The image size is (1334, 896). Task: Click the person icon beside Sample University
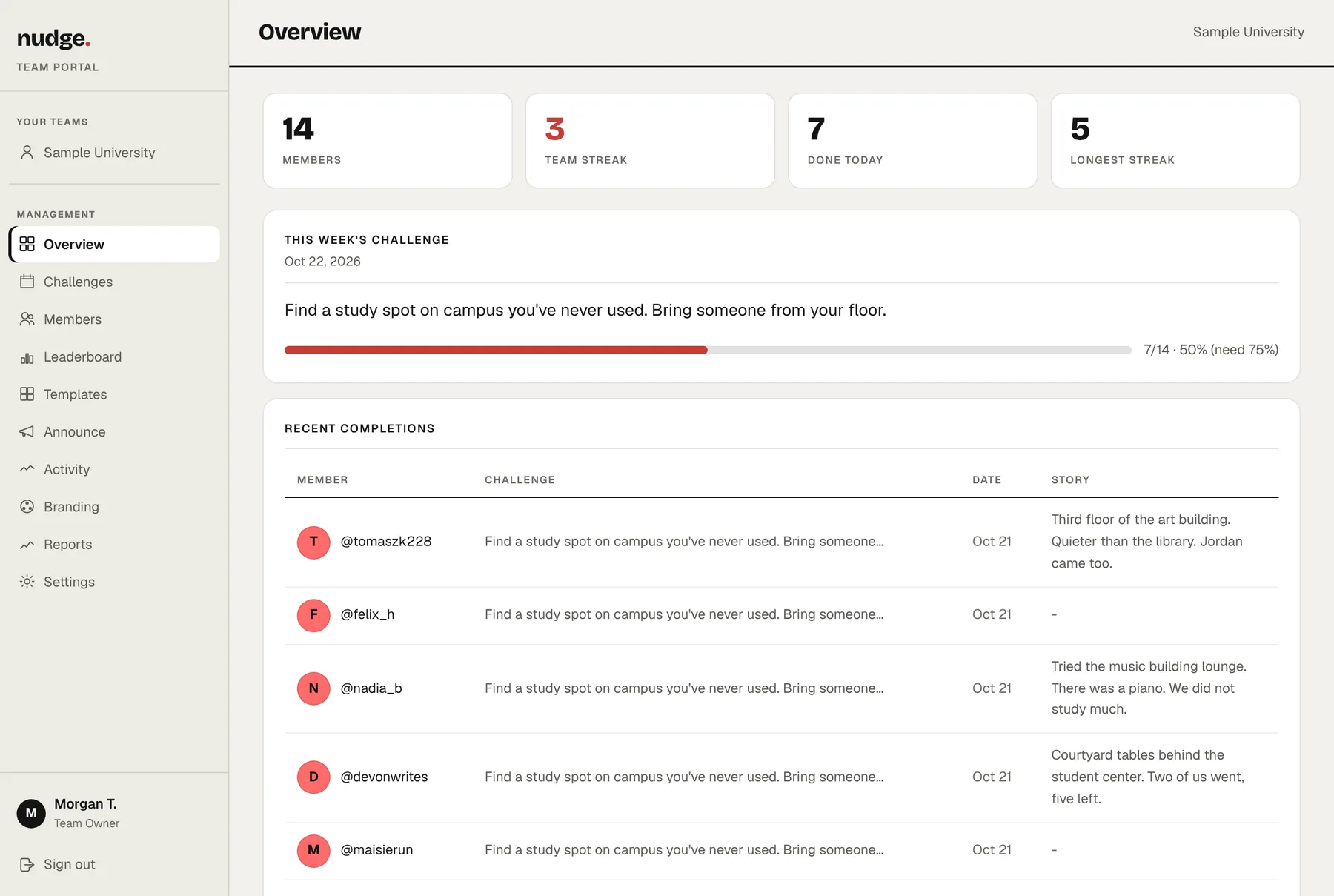(27, 153)
